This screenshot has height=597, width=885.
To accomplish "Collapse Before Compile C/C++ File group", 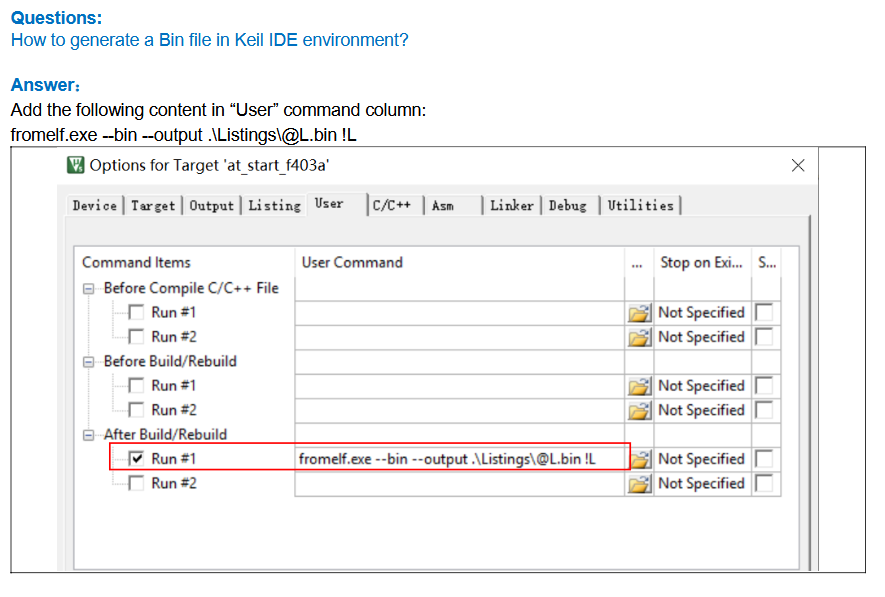I will coord(90,288).
